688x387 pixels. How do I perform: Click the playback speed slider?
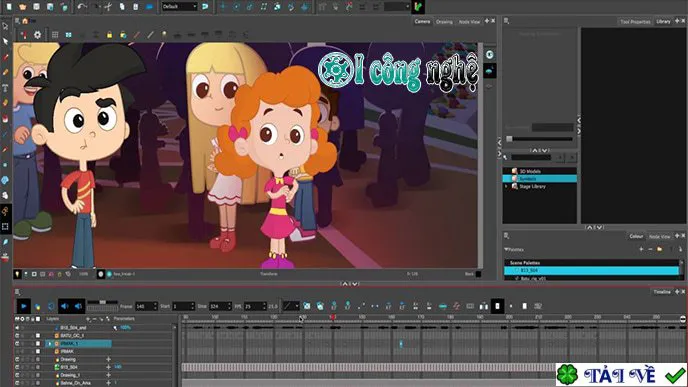(x=102, y=302)
